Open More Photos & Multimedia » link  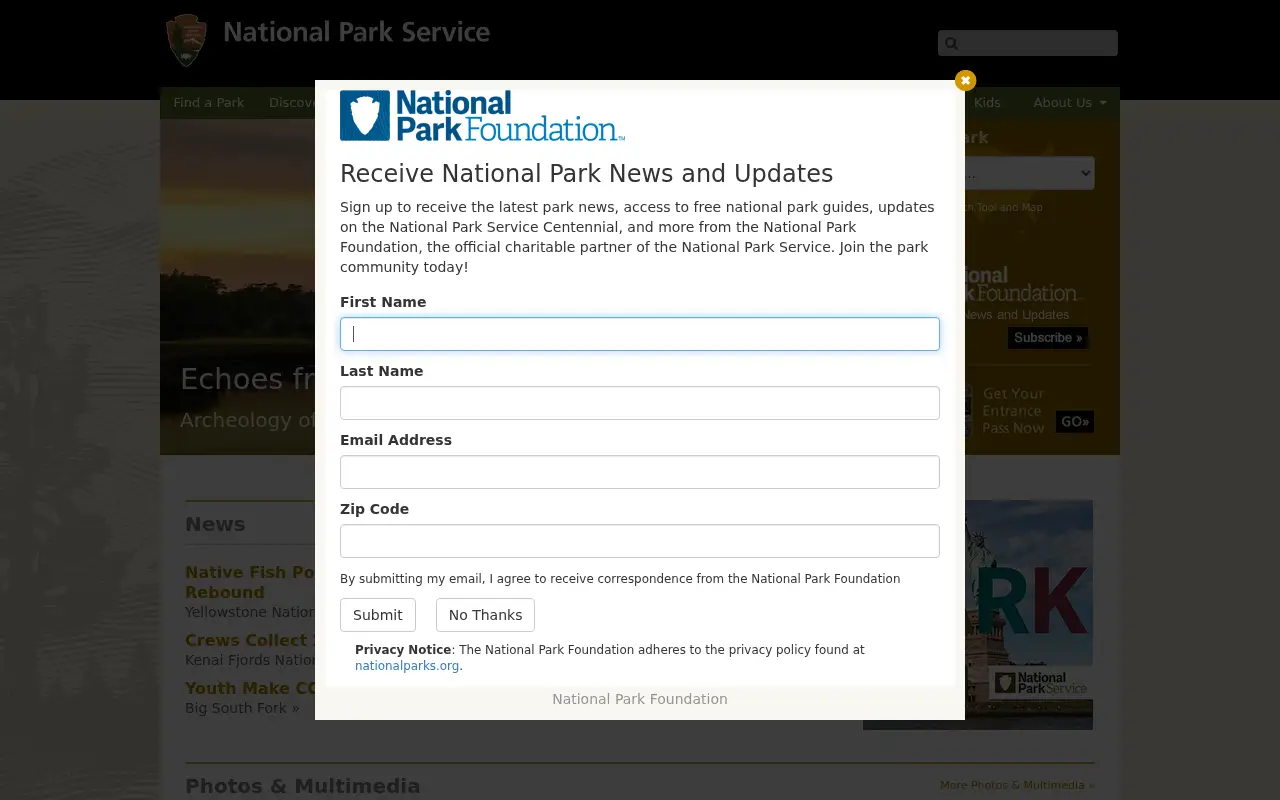(x=1017, y=785)
